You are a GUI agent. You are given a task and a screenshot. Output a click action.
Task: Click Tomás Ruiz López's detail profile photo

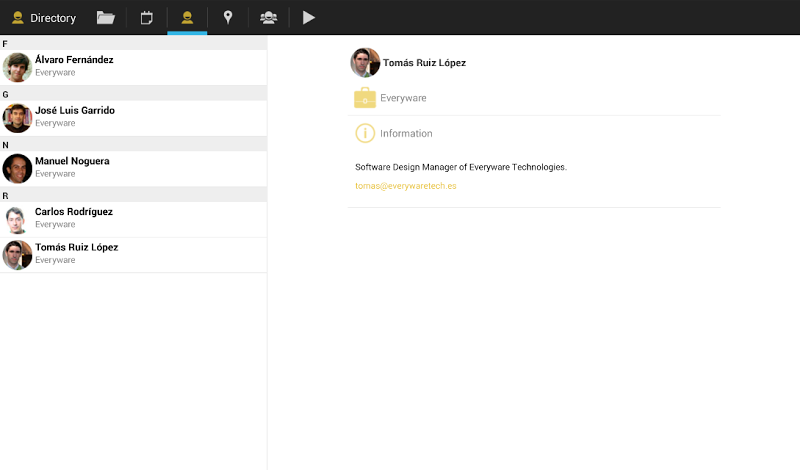point(365,62)
